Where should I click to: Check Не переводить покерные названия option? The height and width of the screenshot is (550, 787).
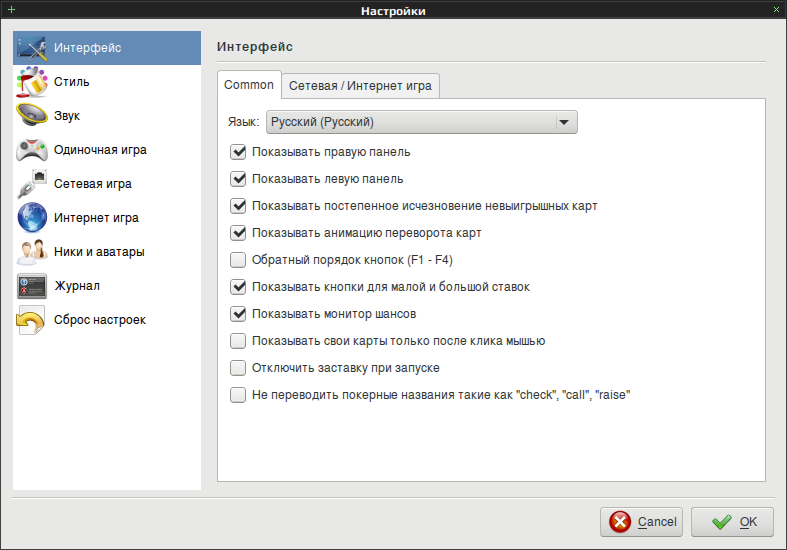click(238, 394)
